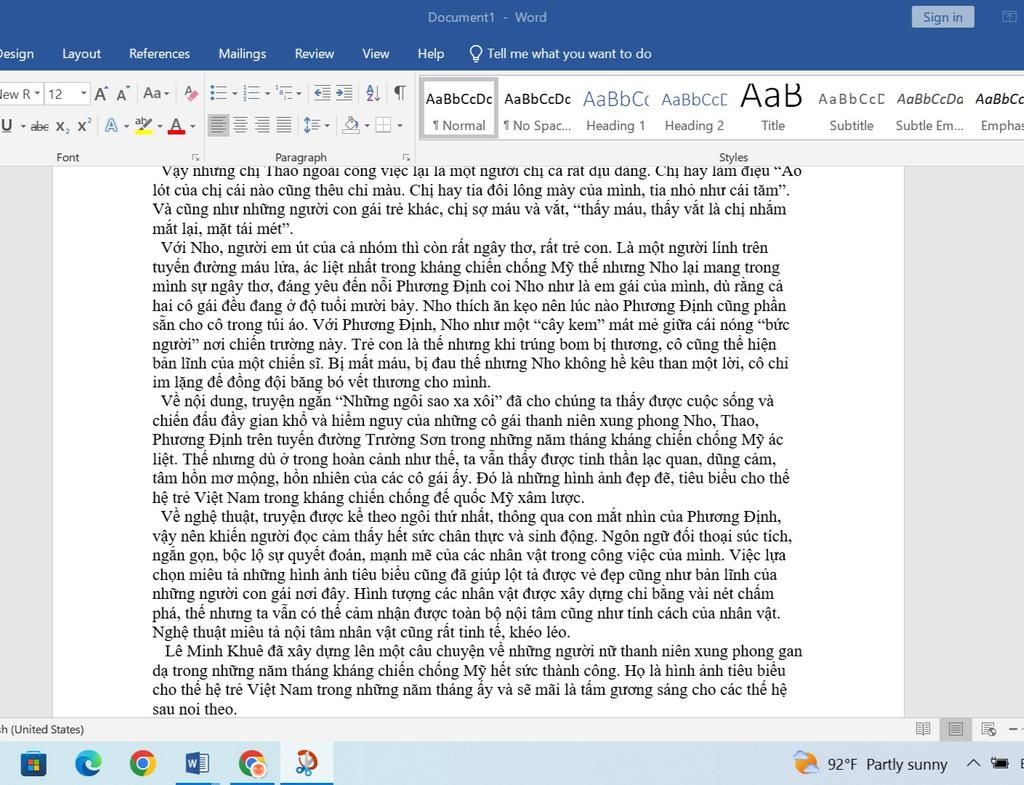Expand the Bullets dropdown arrow

(234, 94)
